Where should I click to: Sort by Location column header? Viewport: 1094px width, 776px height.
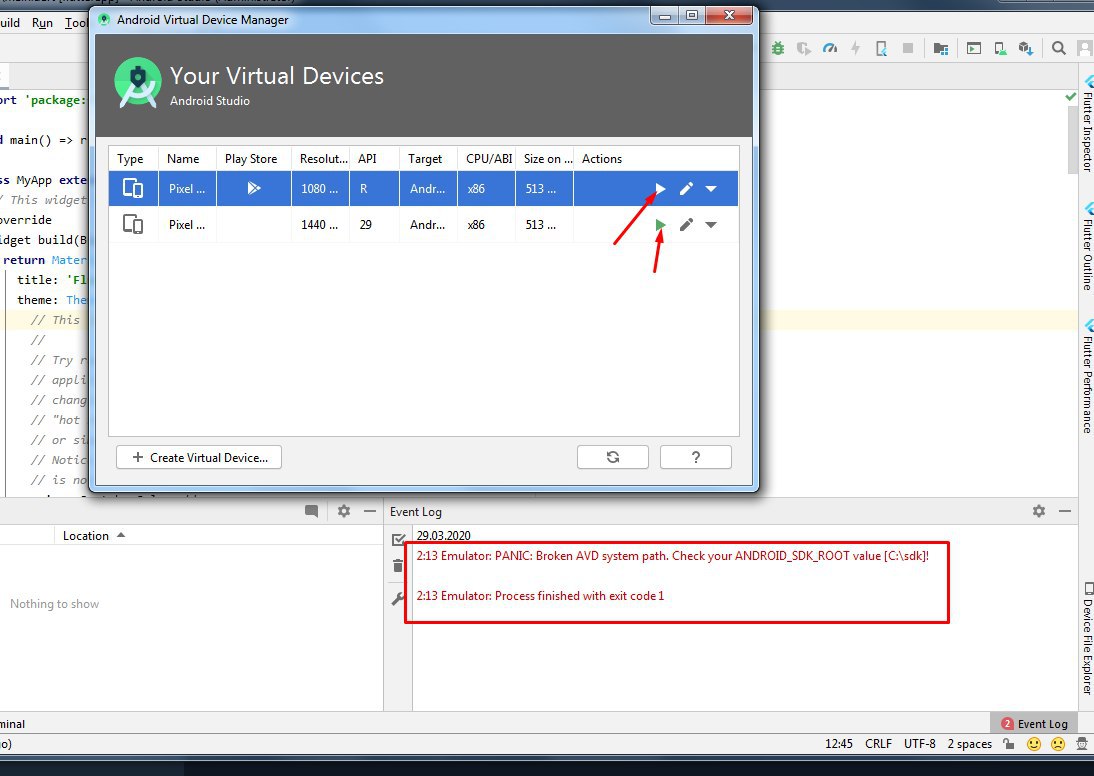(93, 535)
